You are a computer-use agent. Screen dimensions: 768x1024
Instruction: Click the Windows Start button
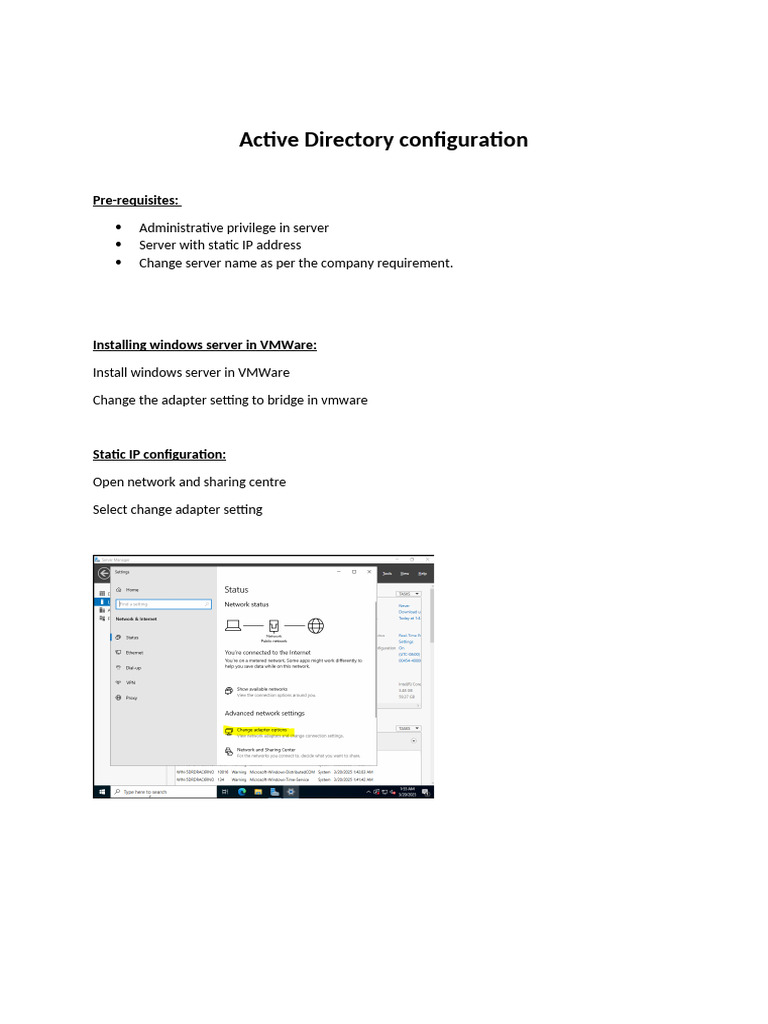(102, 792)
